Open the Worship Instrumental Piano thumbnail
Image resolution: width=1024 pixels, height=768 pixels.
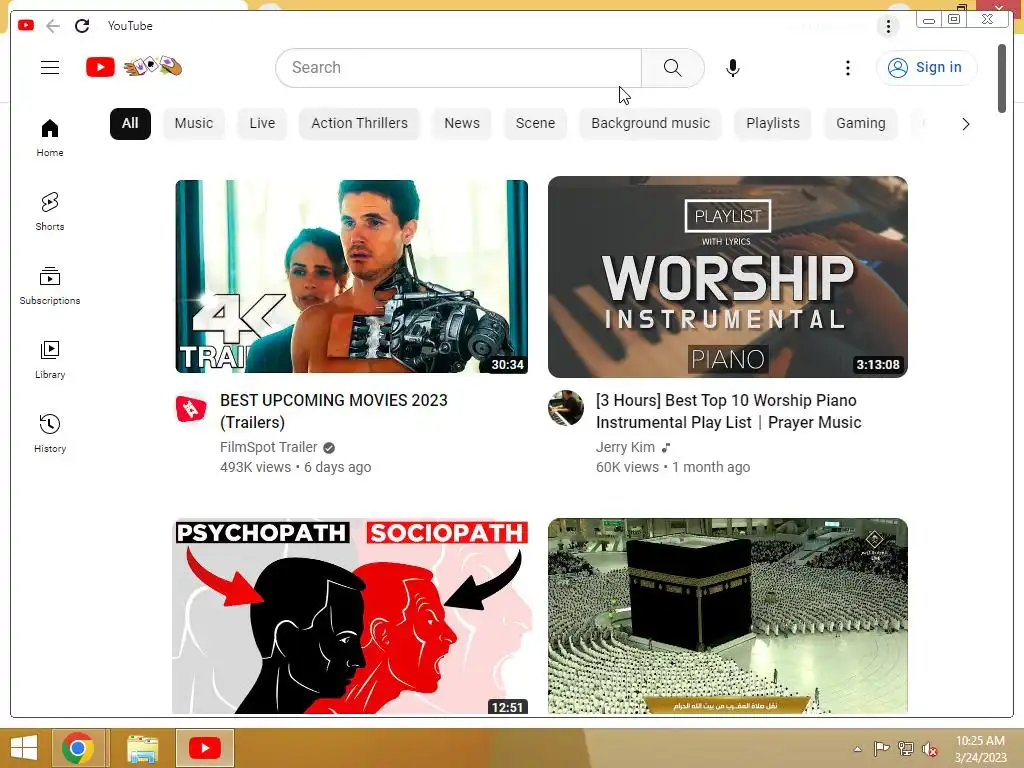click(x=728, y=276)
